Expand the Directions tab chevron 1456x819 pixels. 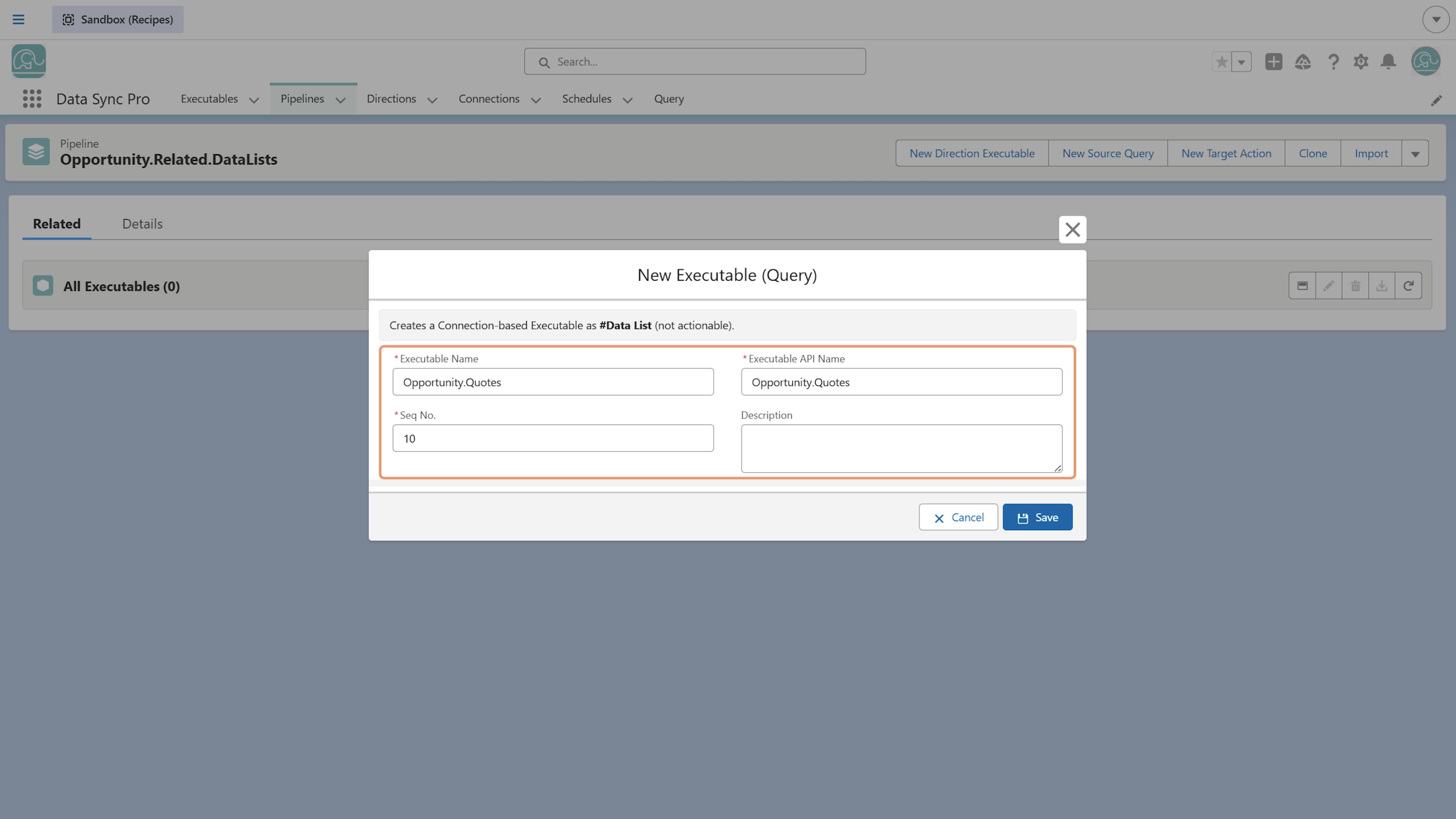432,100
